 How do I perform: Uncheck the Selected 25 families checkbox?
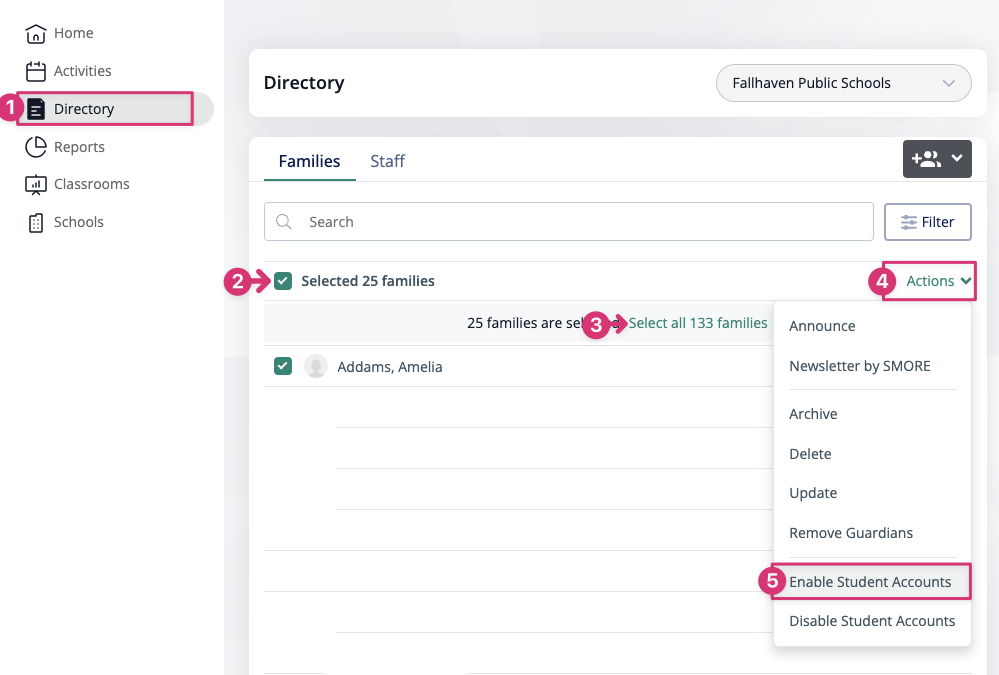[283, 281]
